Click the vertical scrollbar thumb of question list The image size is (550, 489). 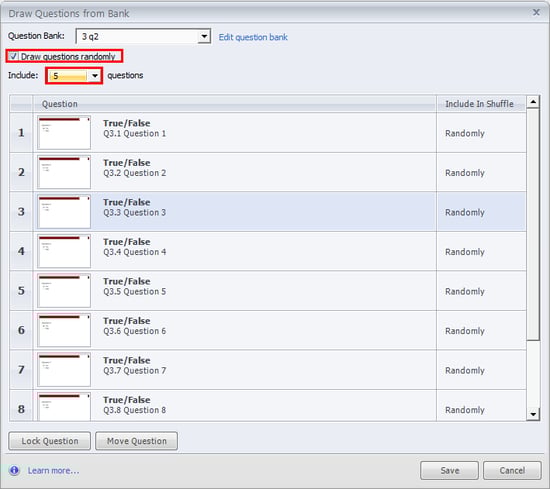(x=533, y=224)
